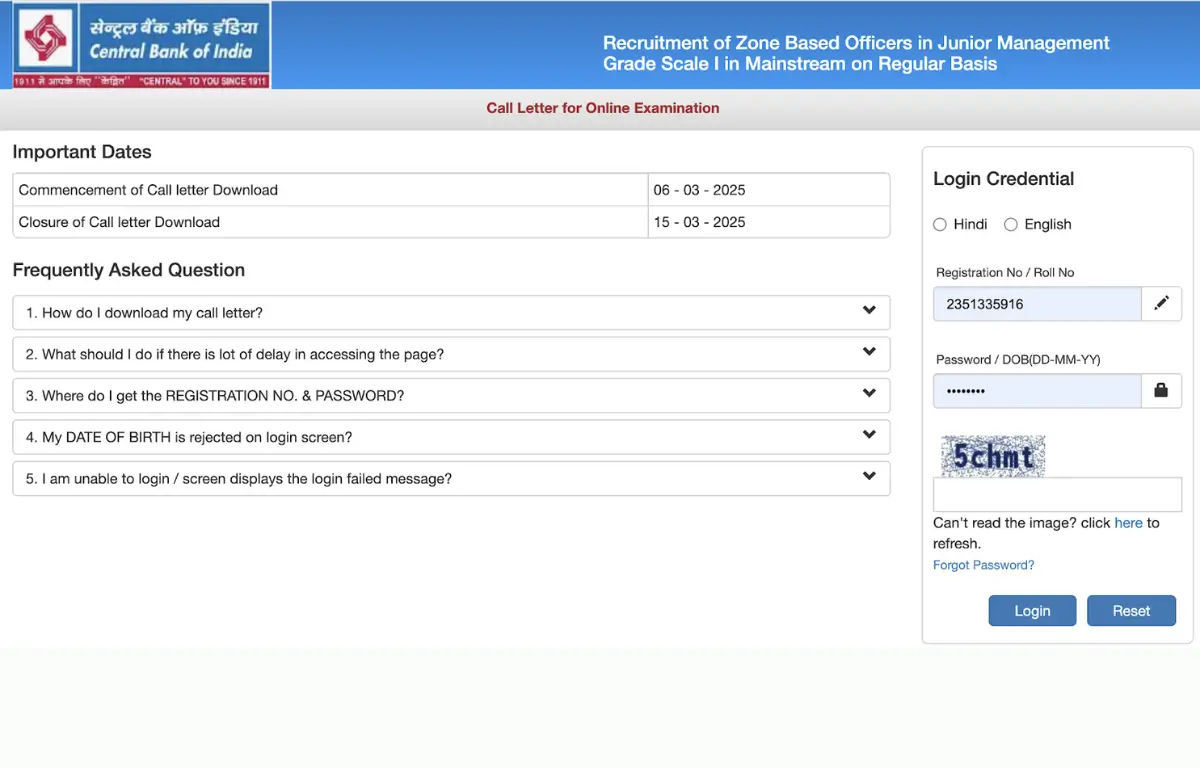Click the 'here' link to refresh the captcha
1200x768 pixels.
(x=1128, y=523)
